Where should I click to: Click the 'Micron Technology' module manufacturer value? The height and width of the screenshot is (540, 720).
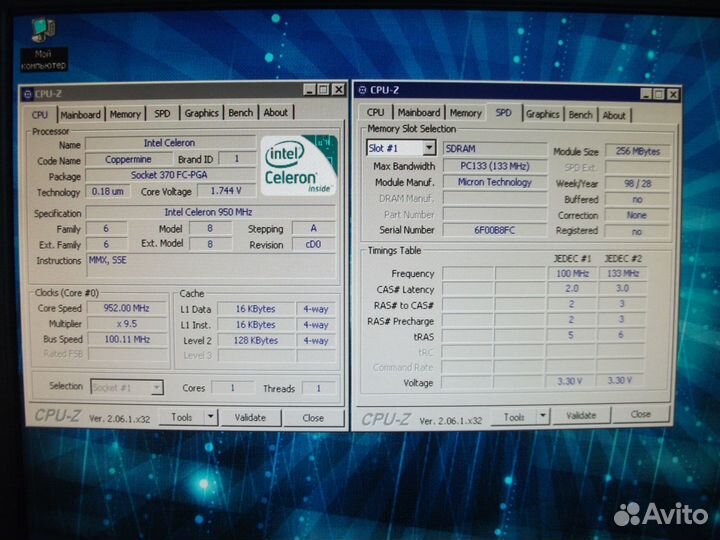click(x=495, y=182)
